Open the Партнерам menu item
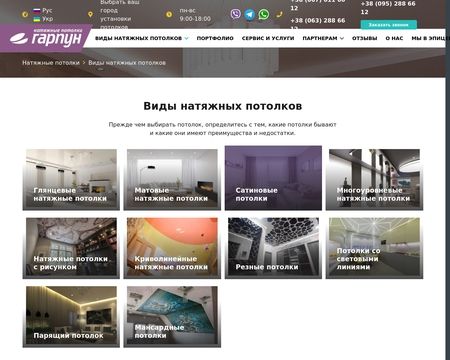 320,38
